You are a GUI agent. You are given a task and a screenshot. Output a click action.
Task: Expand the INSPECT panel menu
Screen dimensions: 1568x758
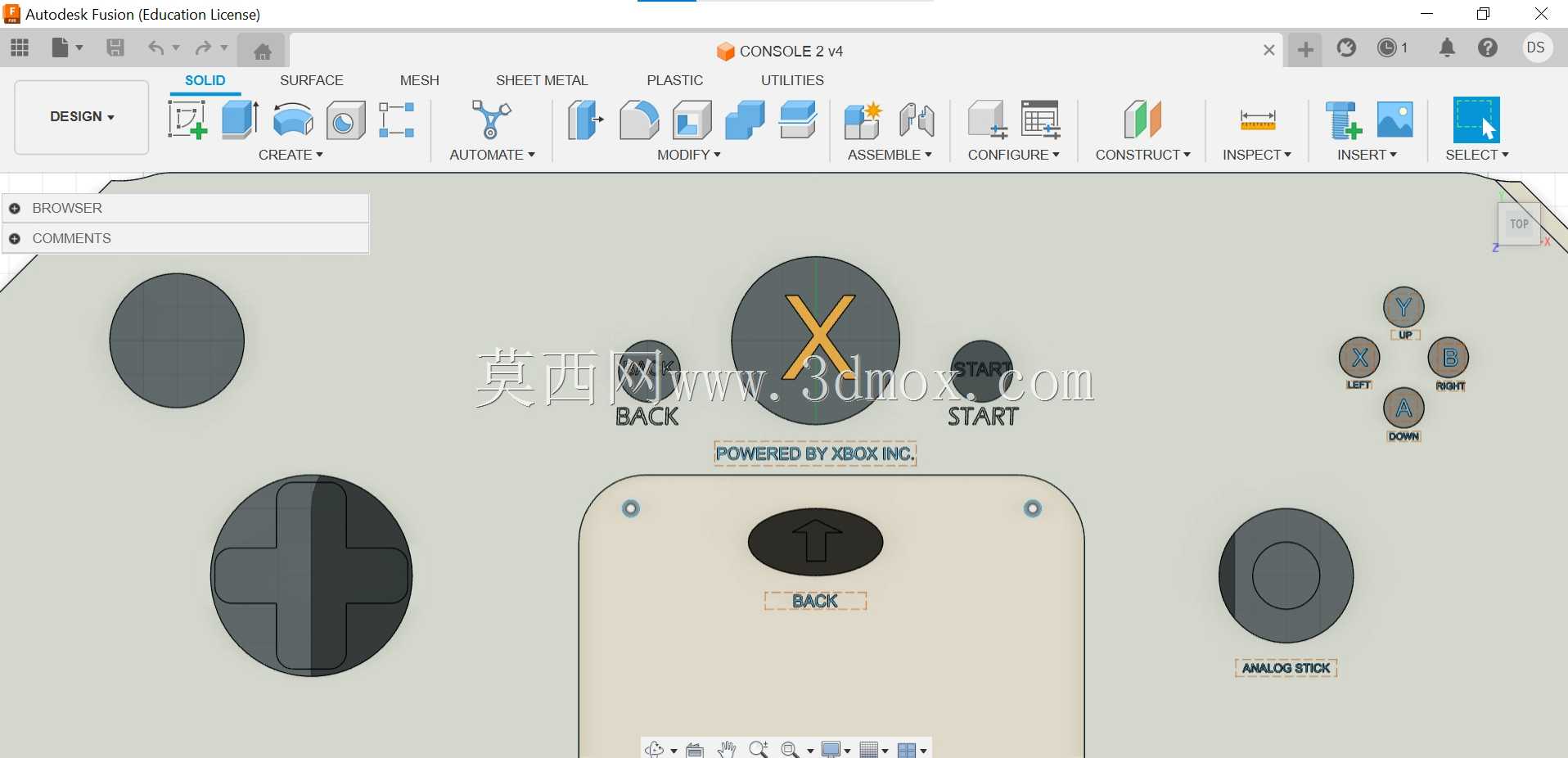tap(1257, 155)
